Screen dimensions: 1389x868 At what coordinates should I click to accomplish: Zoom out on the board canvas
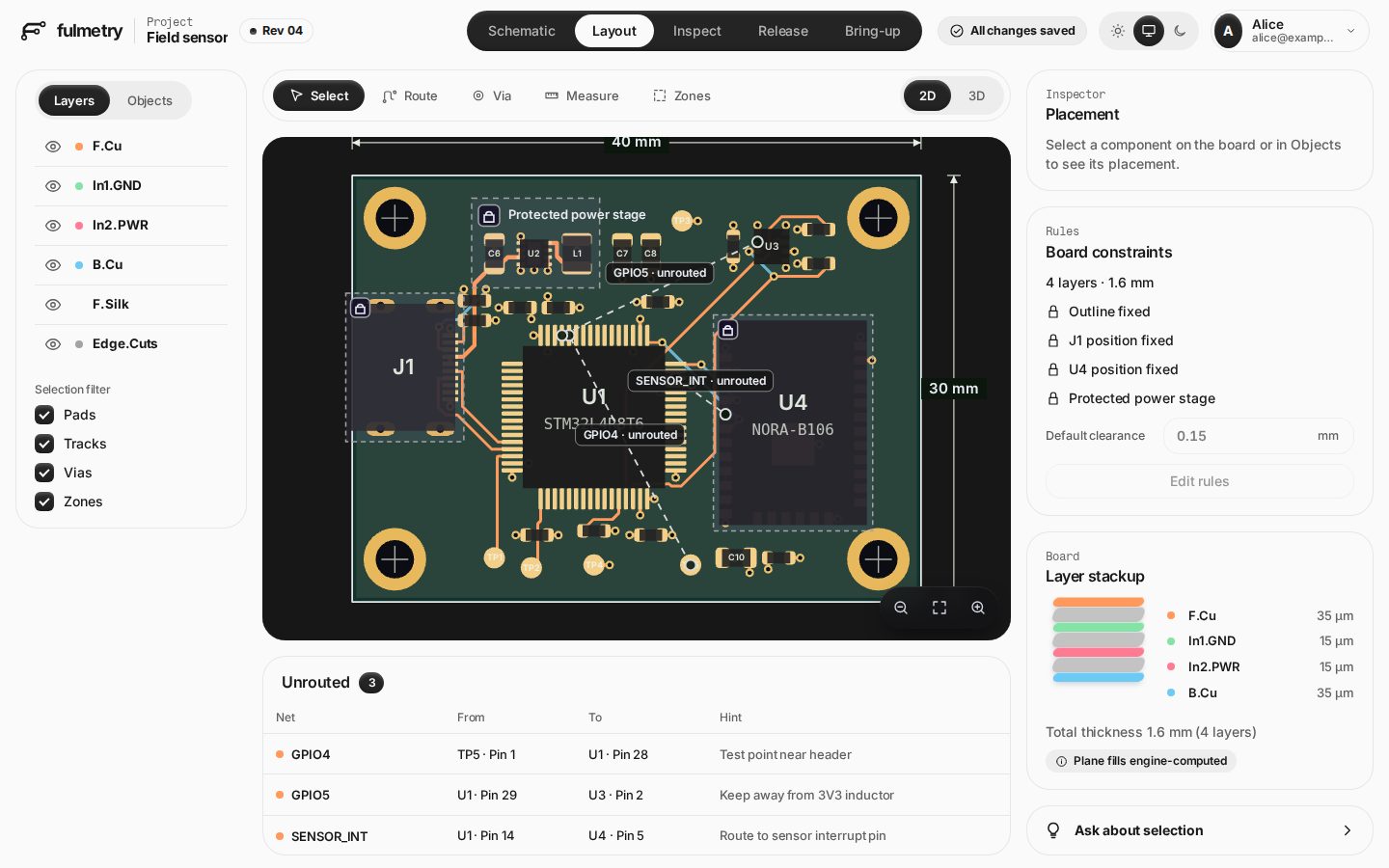click(901, 608)
